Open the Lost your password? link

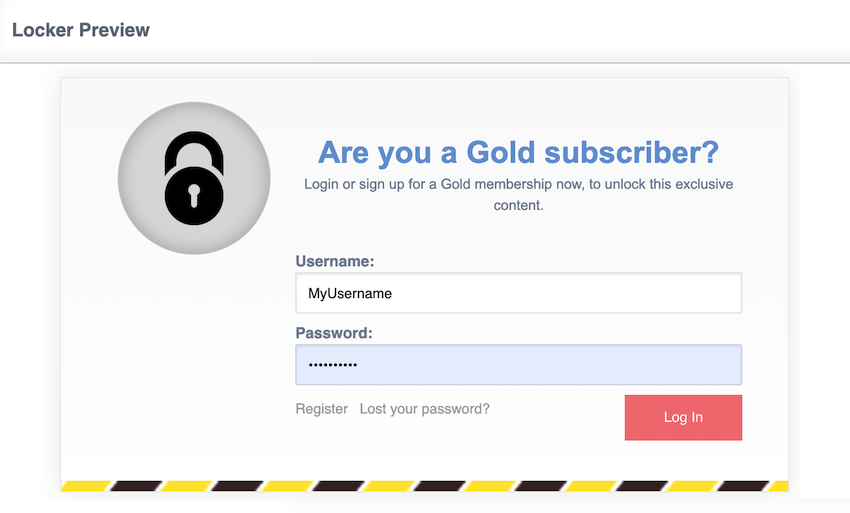425,409
